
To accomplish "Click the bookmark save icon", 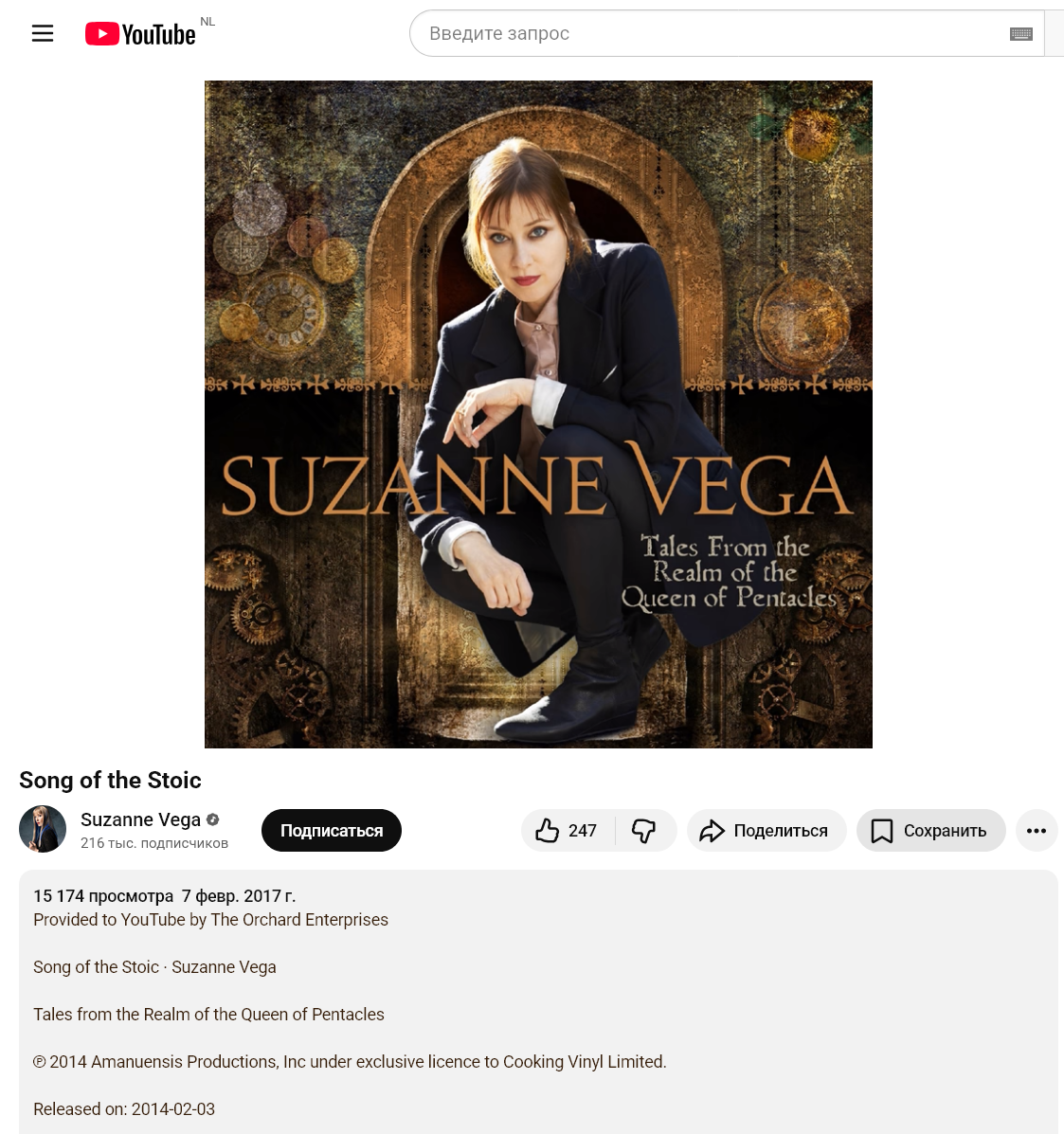I will coord(882,831).
